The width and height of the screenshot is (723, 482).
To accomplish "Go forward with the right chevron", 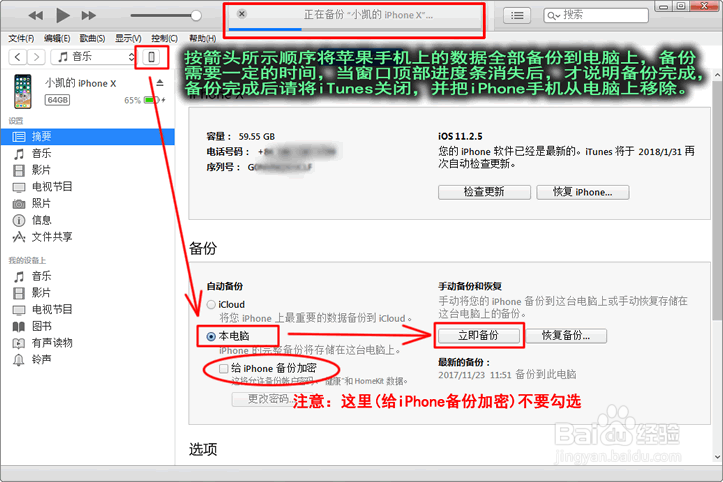I will point(36,57).
